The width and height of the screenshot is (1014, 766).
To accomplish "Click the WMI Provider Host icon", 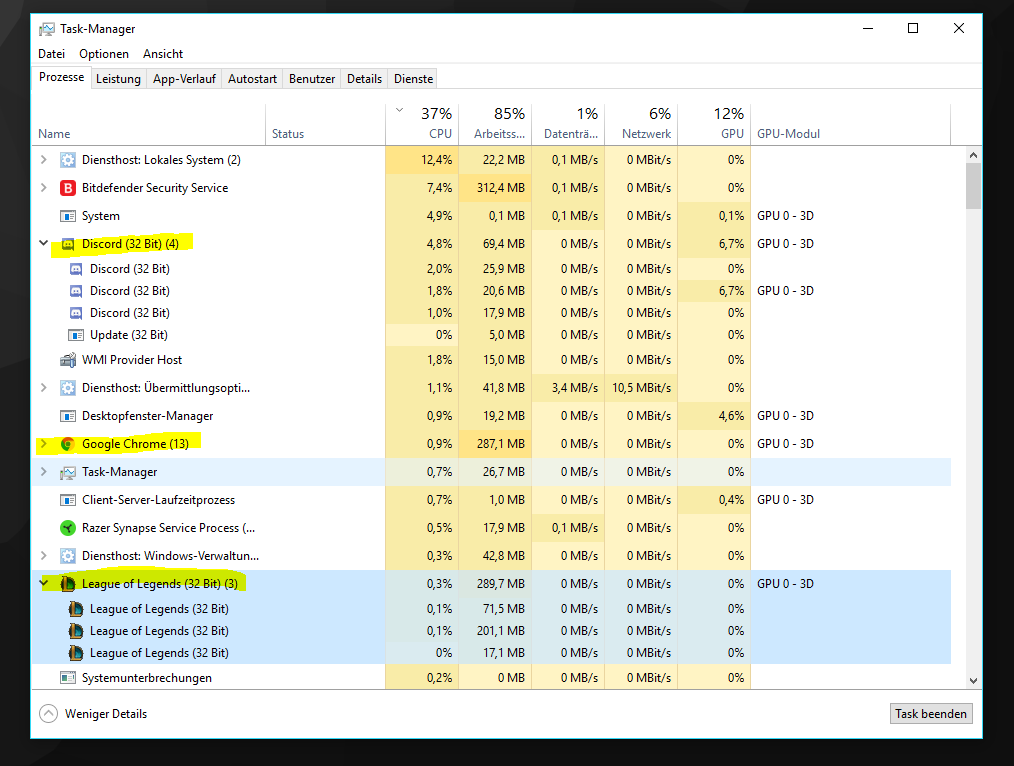I will tap(67, 360).
